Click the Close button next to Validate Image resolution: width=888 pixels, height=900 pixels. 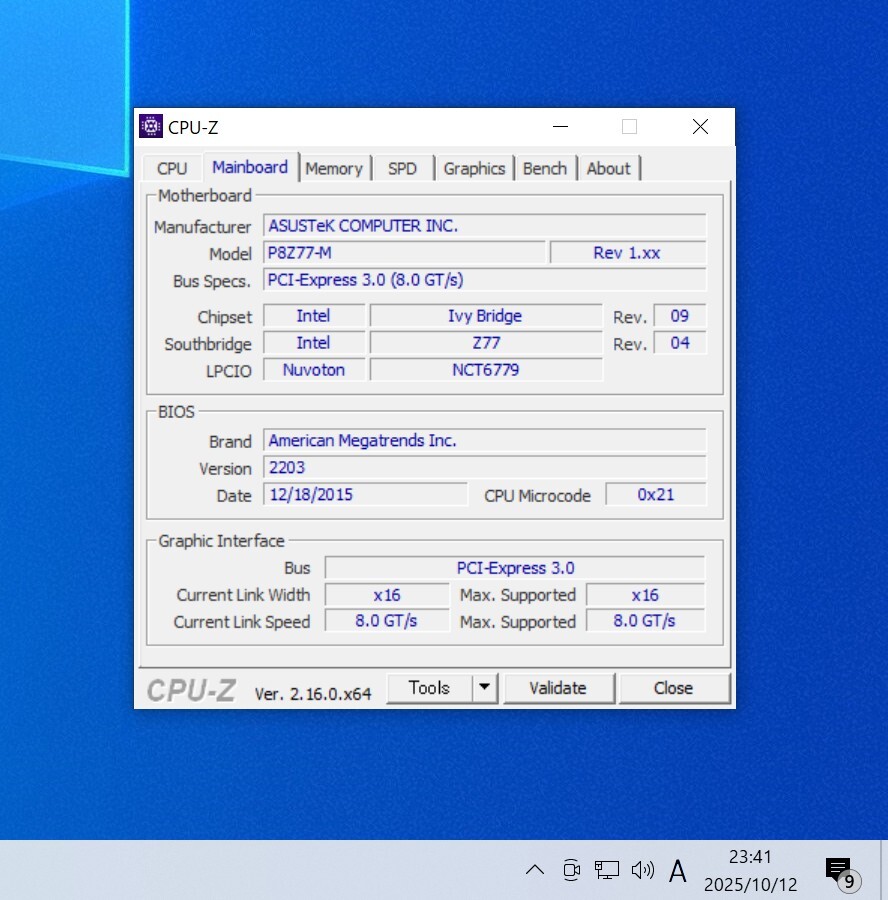tap(673, 688)
